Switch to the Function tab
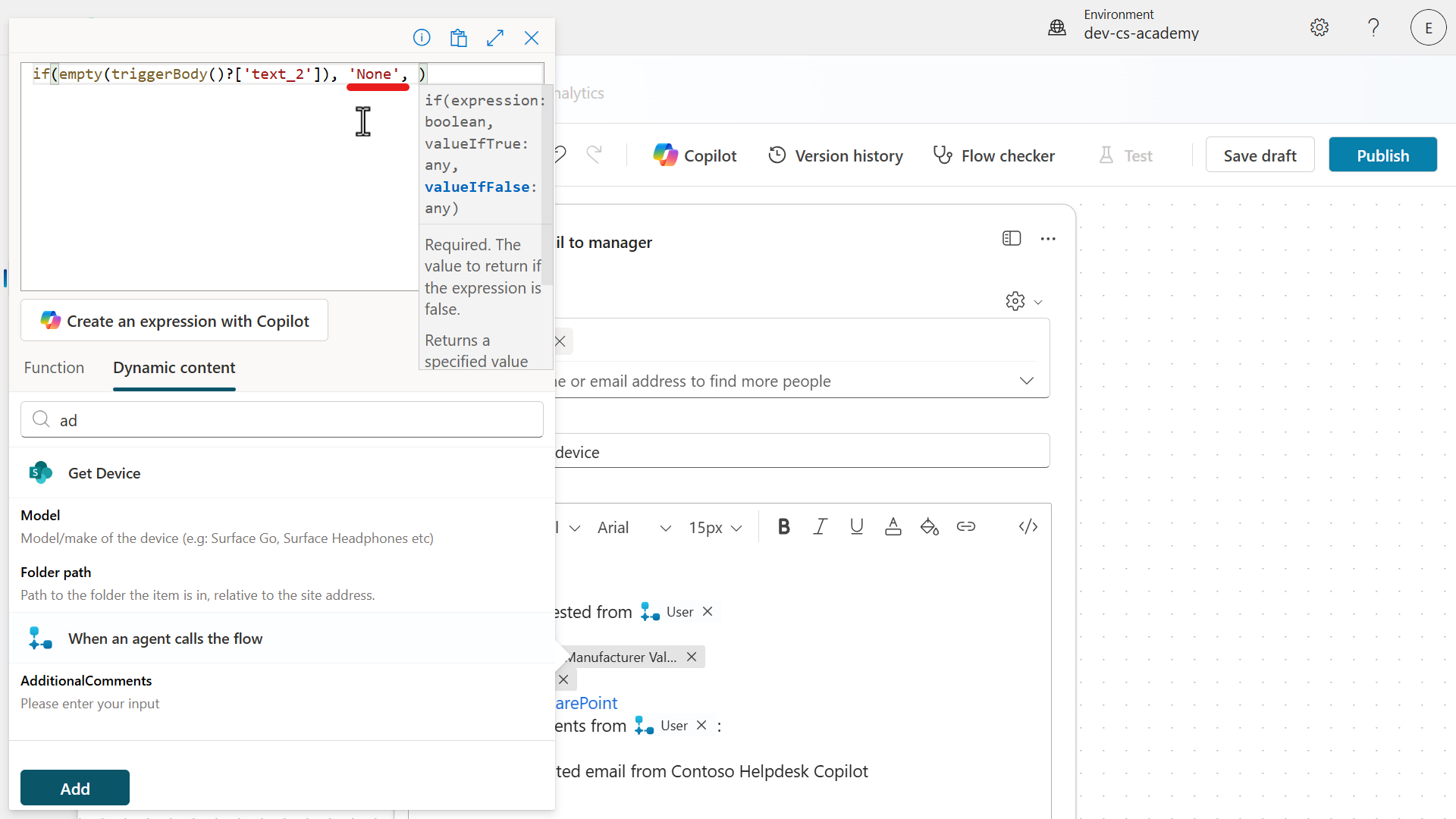The image size is (1456, 819). pos(54,368)
